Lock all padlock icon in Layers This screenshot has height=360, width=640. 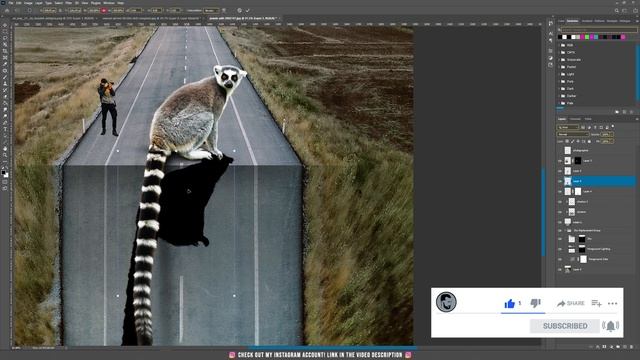tap(589, 141)
